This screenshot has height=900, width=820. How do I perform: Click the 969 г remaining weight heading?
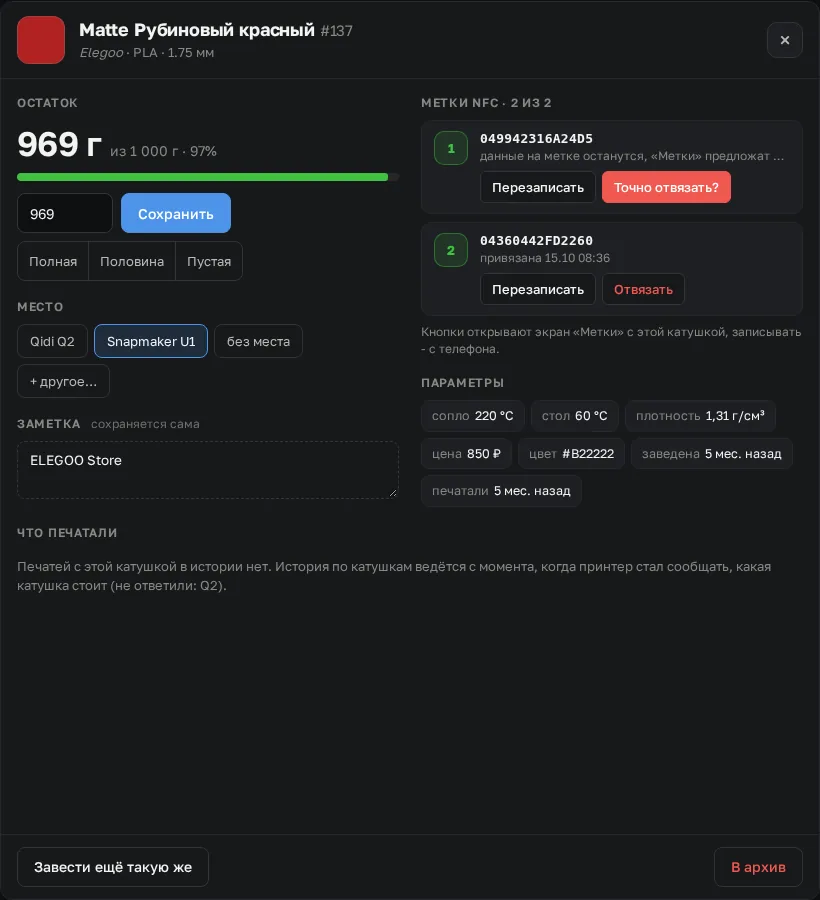click(60, 145)
